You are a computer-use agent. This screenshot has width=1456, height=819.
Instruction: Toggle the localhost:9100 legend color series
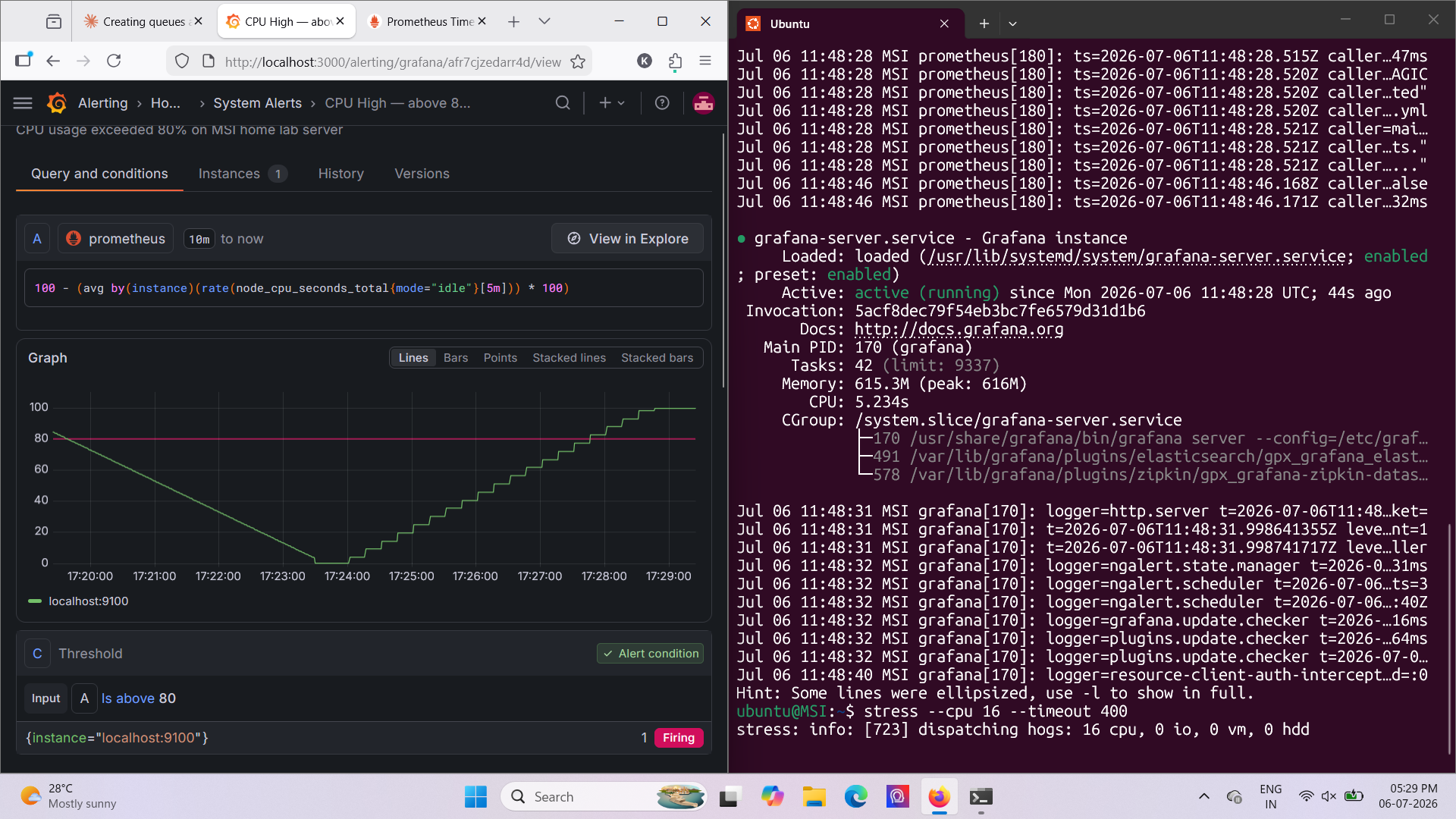[35, 601]
